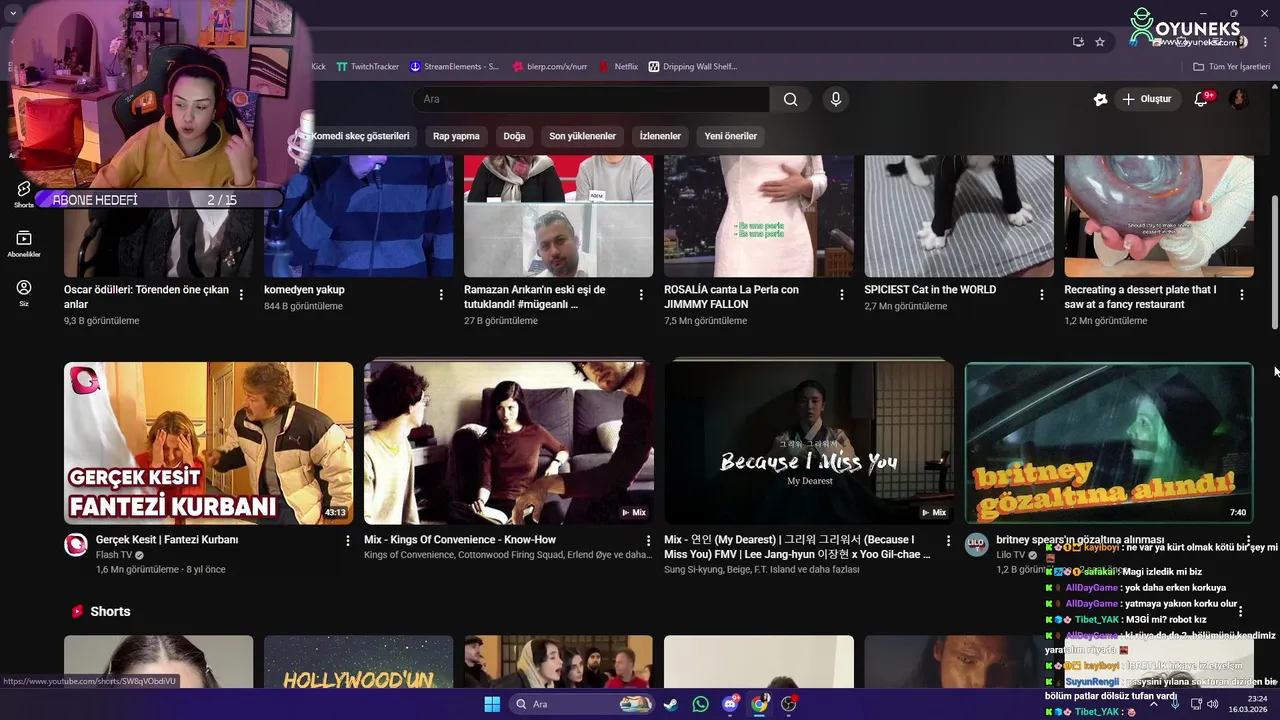The height and width of the screenshot is (720, 1280).
Task: Open the Recreating a dessert plate title
Action: pyautogui.click(x=1140, y=297)
